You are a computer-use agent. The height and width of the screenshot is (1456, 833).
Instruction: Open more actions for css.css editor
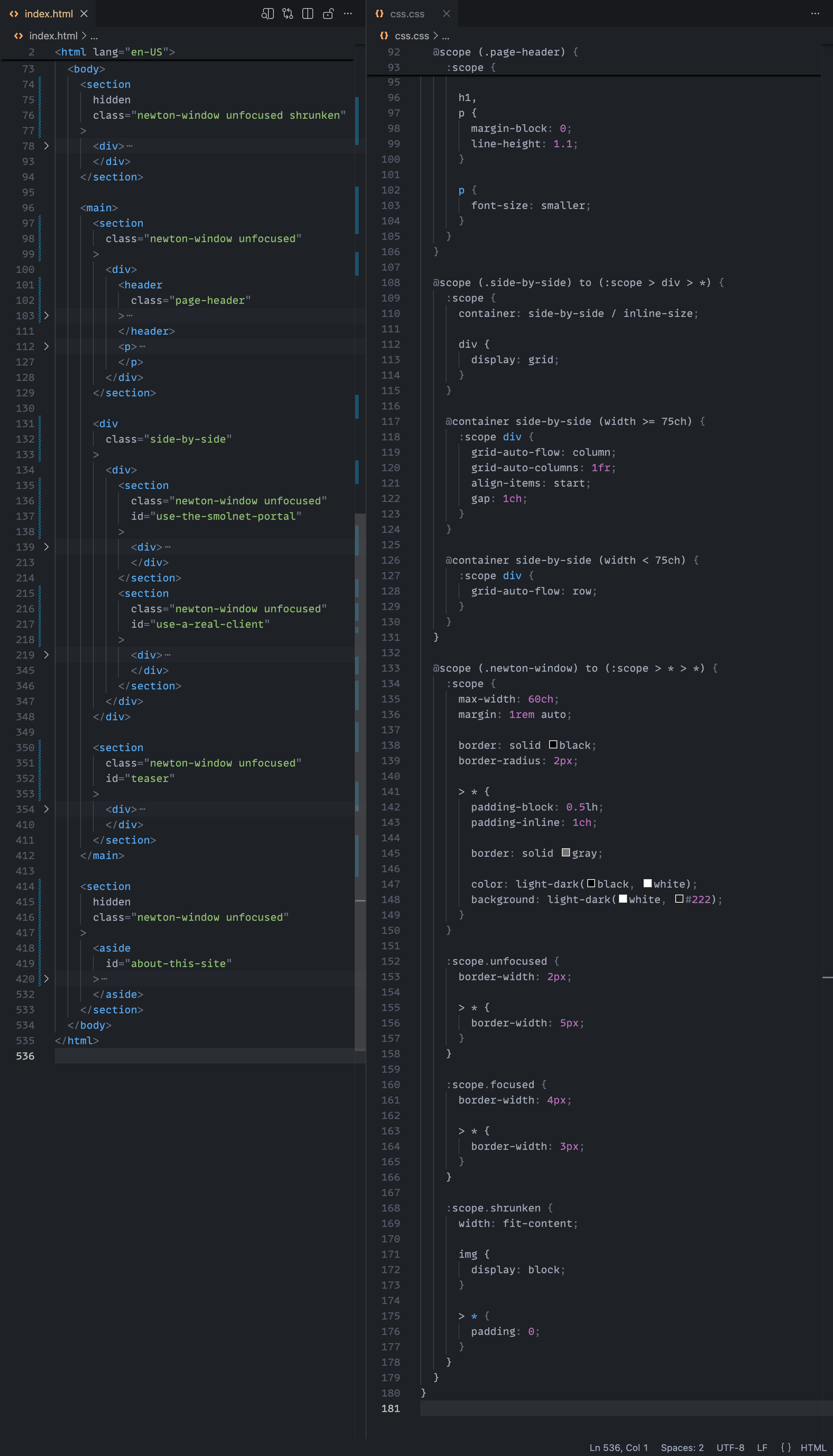[815, 14]
